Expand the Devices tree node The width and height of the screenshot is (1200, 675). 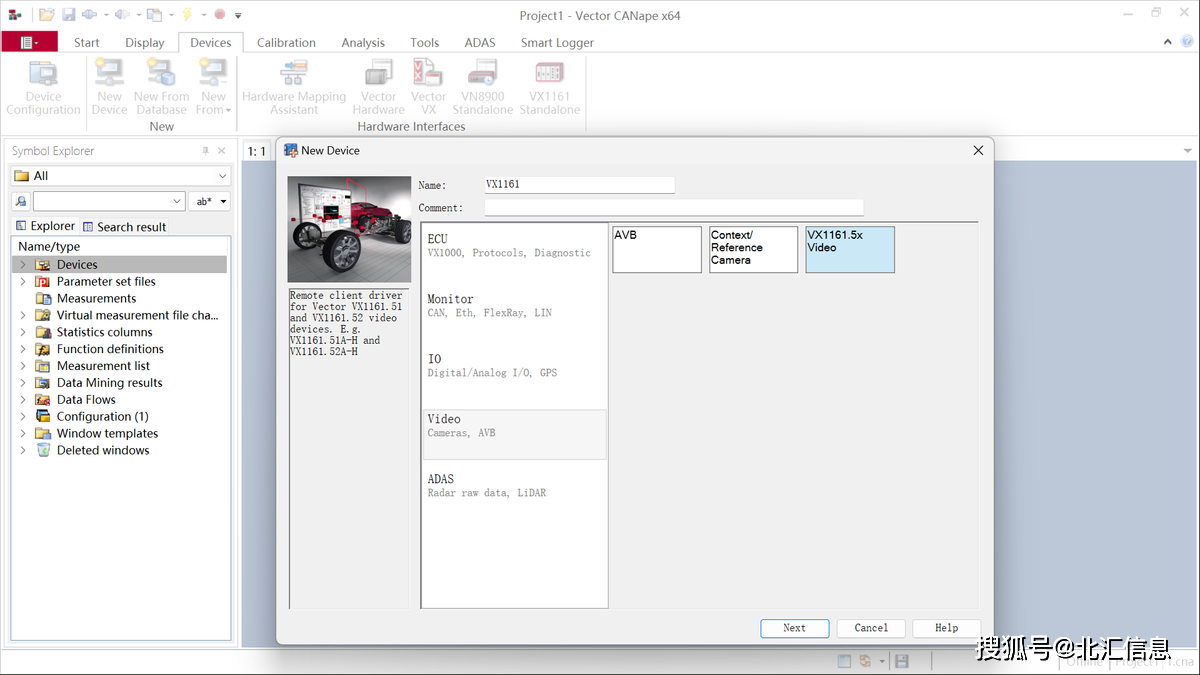(x=23, y=265)
